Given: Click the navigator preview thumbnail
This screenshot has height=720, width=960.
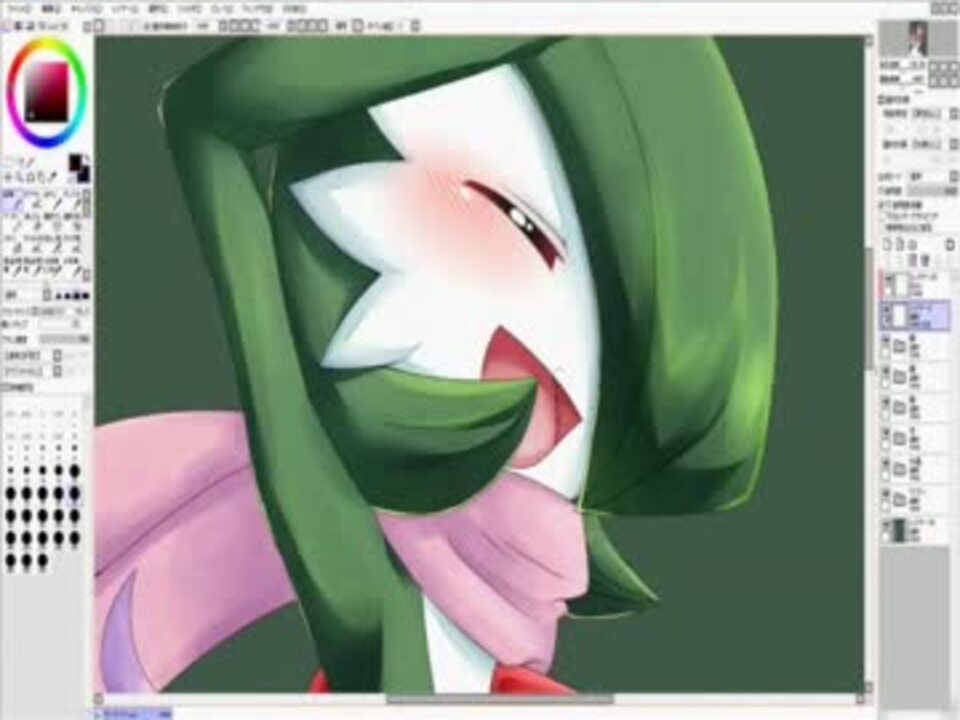Looking at the screenshot, I should 918,39.
